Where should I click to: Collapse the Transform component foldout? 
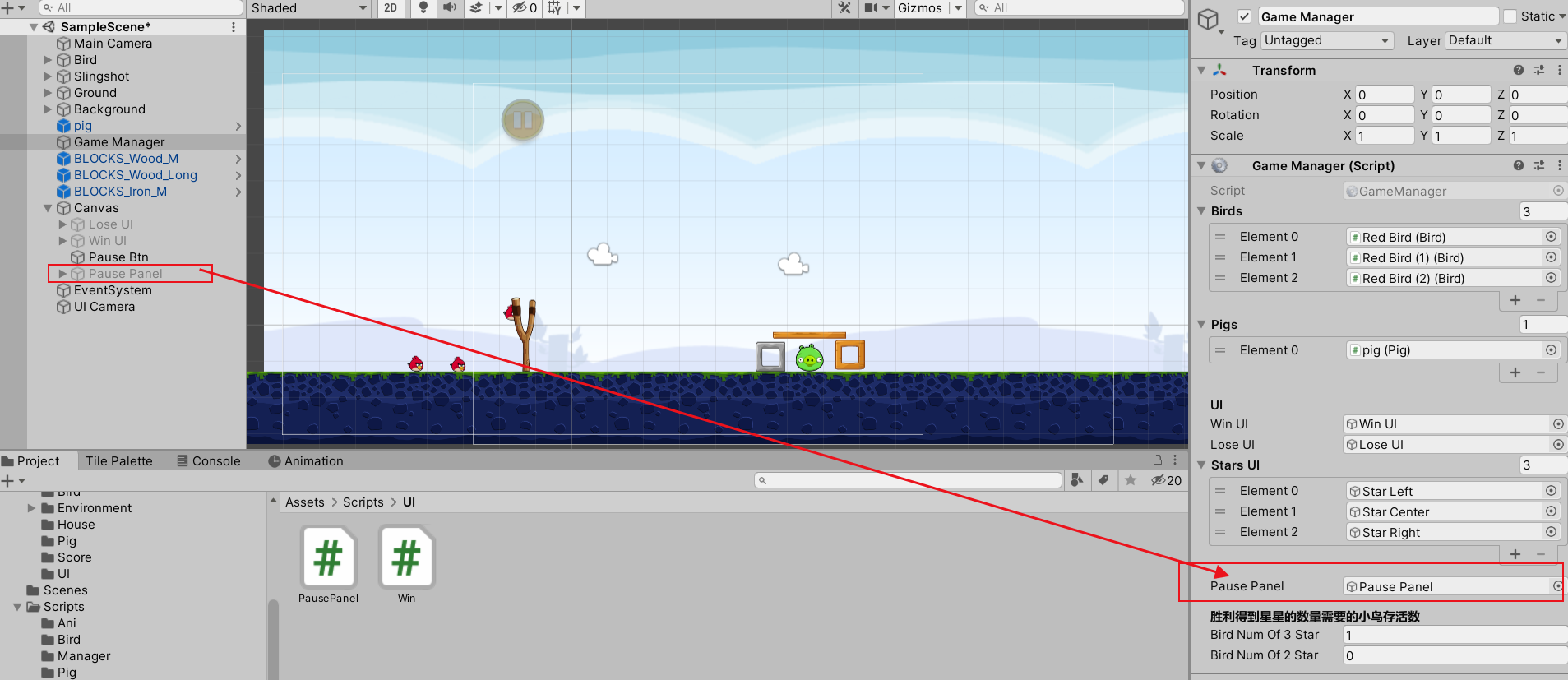point(1201,71)
